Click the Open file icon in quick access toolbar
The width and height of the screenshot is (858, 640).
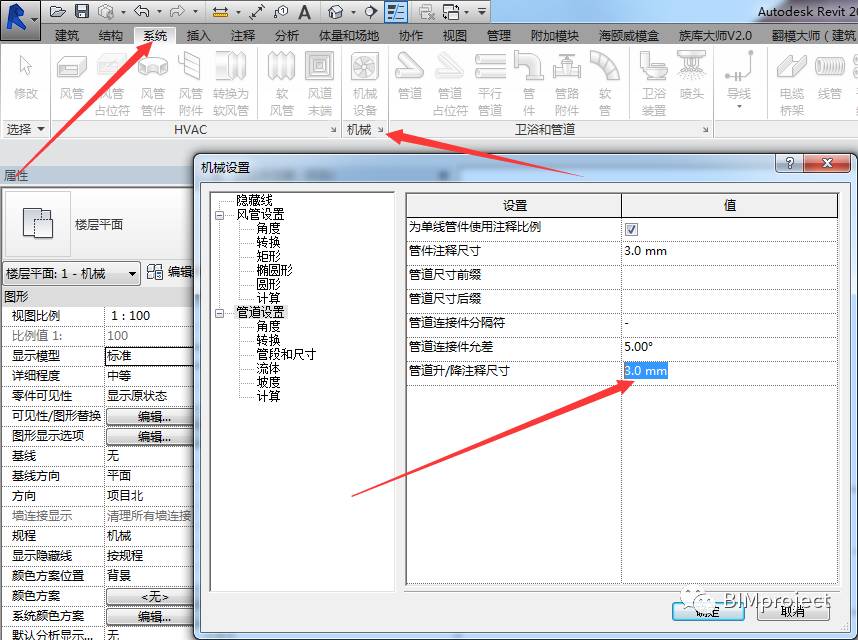pos(57,11)
